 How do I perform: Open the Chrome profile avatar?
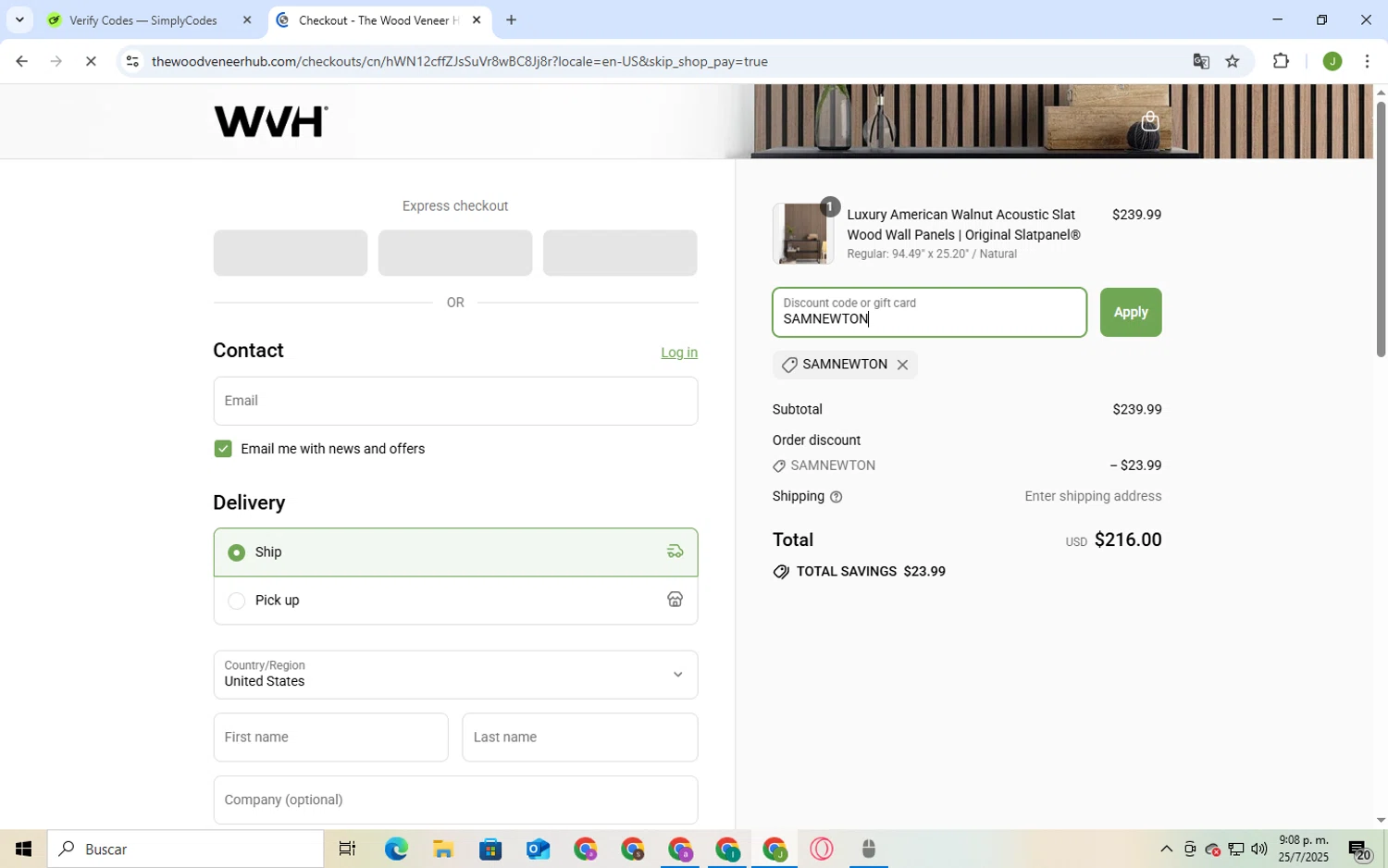coord(1332,61)
